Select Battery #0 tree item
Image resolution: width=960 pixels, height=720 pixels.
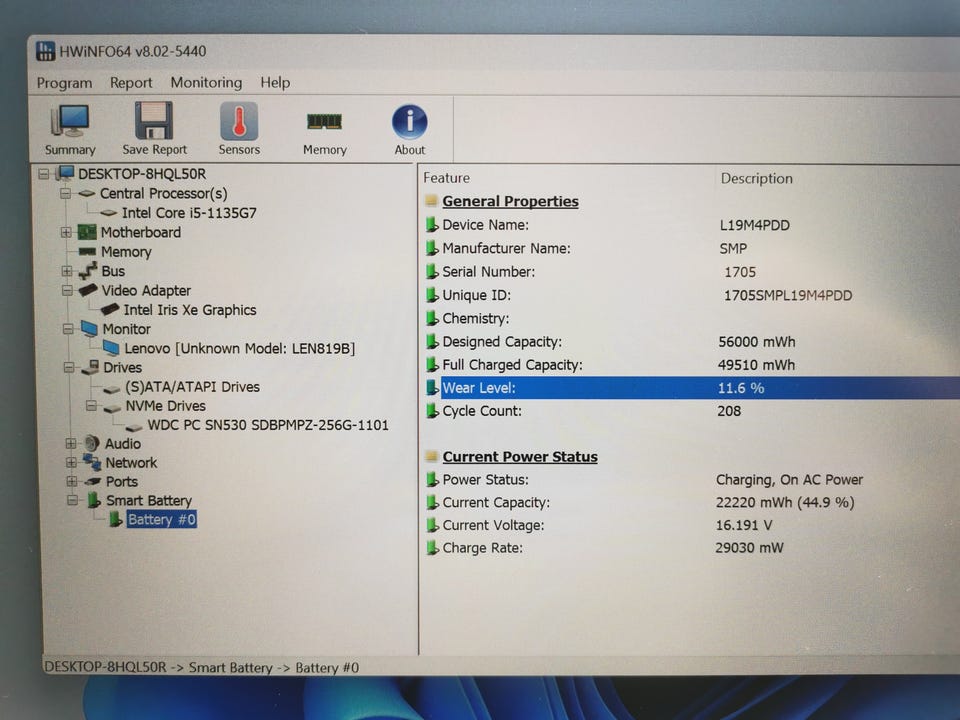coord(162,519)
